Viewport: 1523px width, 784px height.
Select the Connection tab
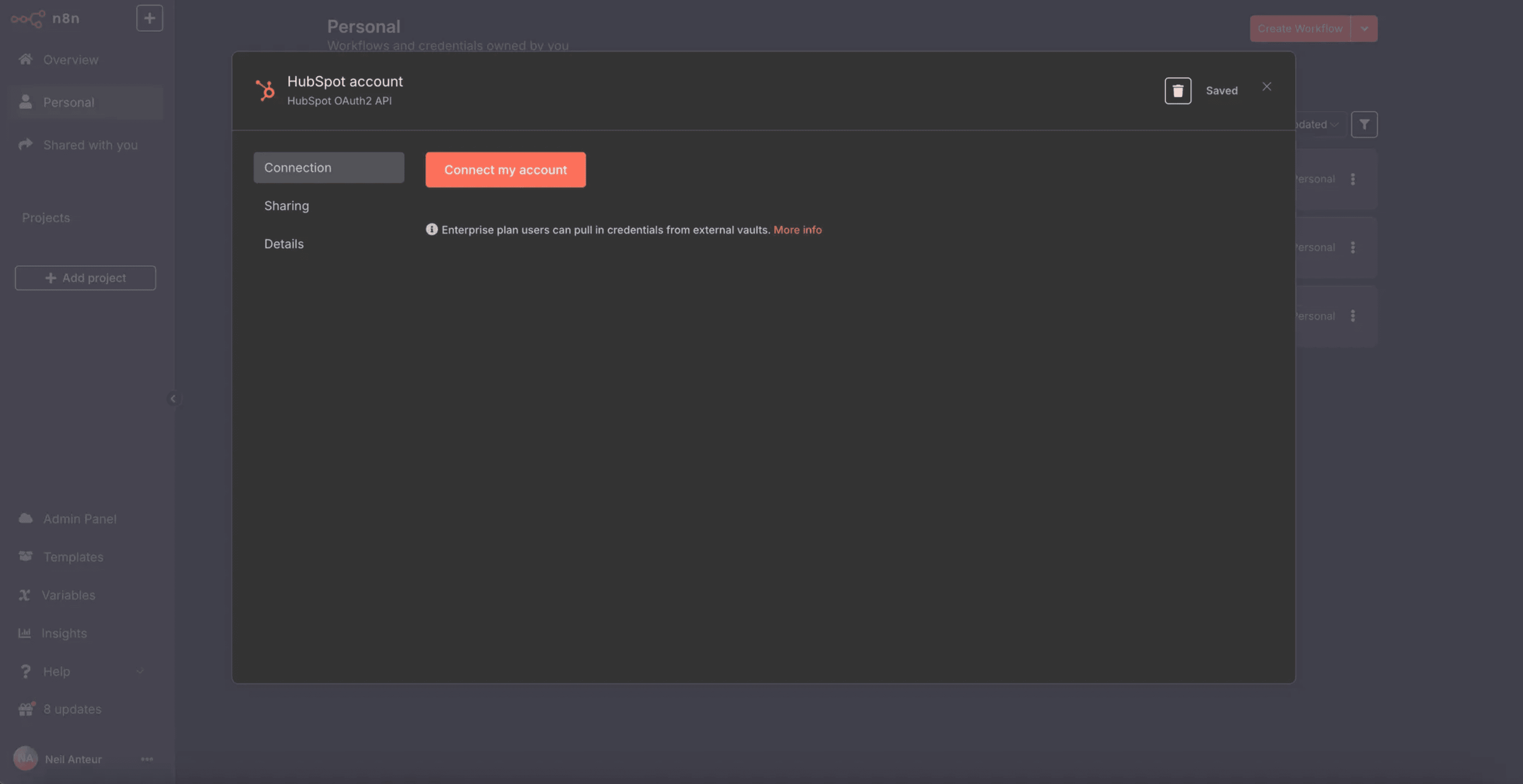point(329,168)
